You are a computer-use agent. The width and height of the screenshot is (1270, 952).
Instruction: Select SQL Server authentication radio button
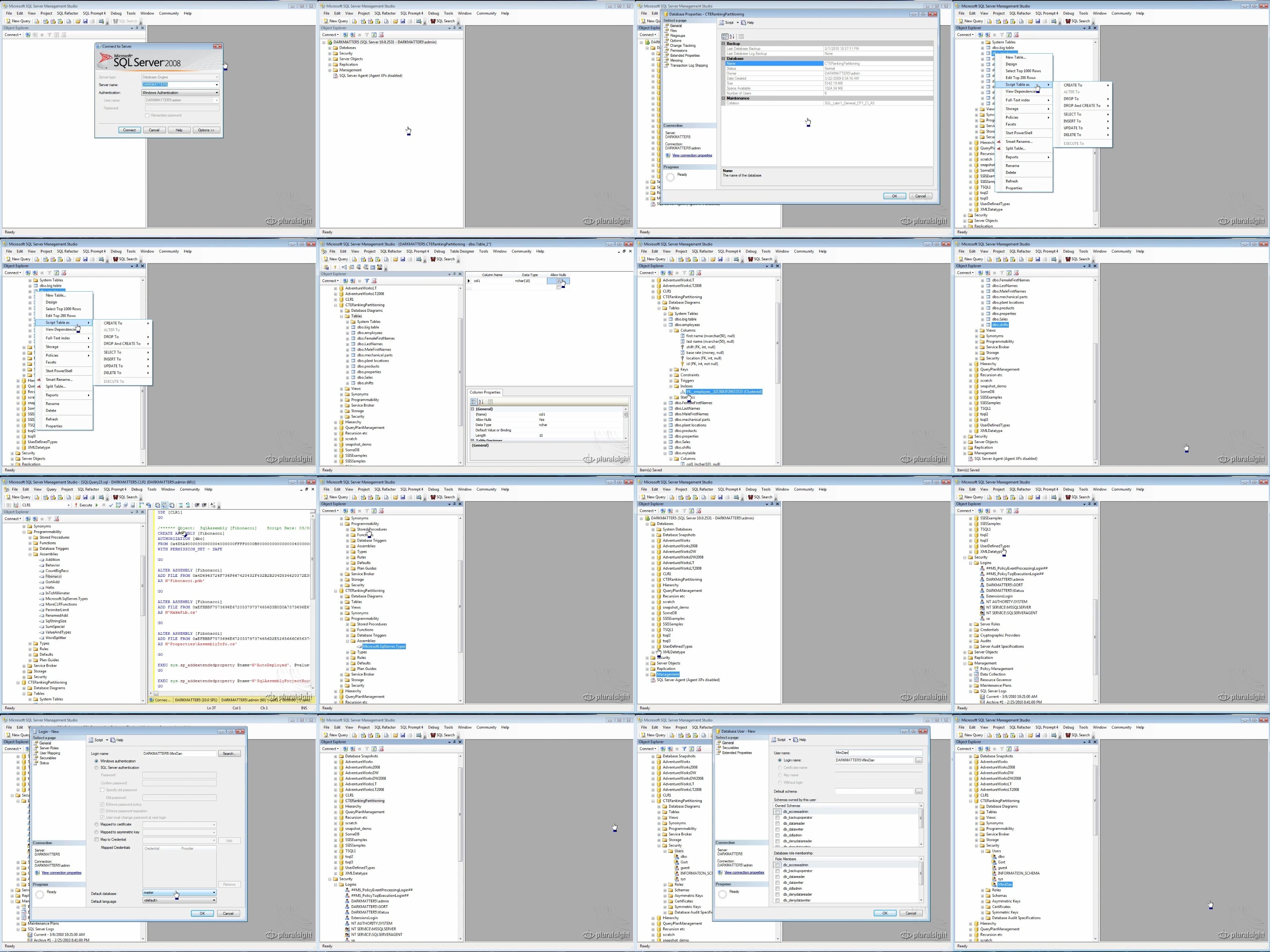click(96, 767)
